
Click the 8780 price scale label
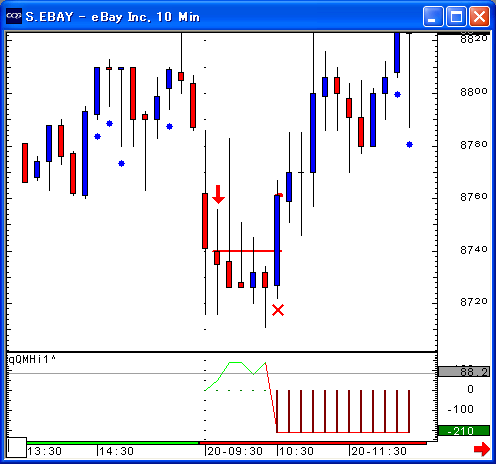473,144
